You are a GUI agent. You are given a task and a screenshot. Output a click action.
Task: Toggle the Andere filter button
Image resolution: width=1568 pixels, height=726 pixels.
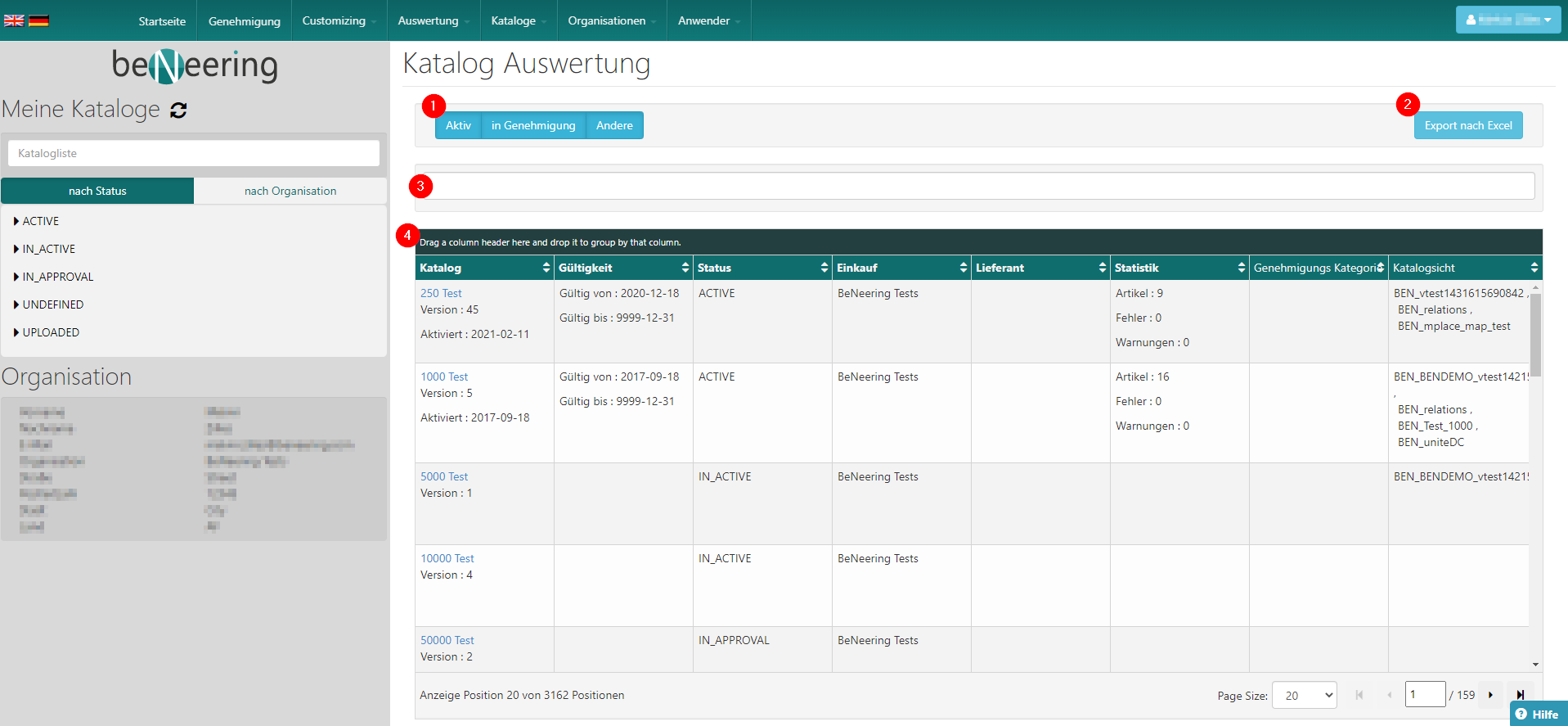[x=614, y=125]
